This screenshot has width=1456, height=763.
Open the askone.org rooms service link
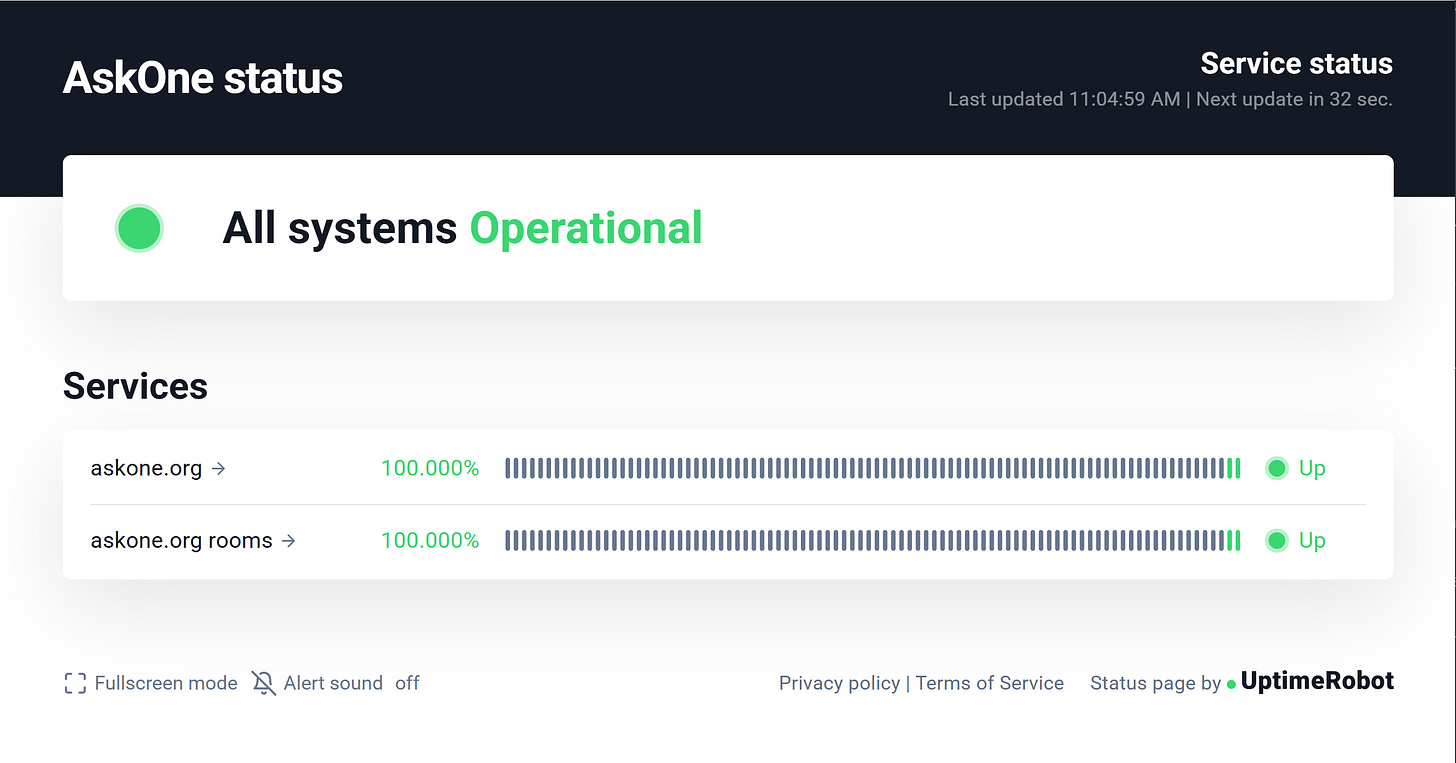tap(193, 541)
